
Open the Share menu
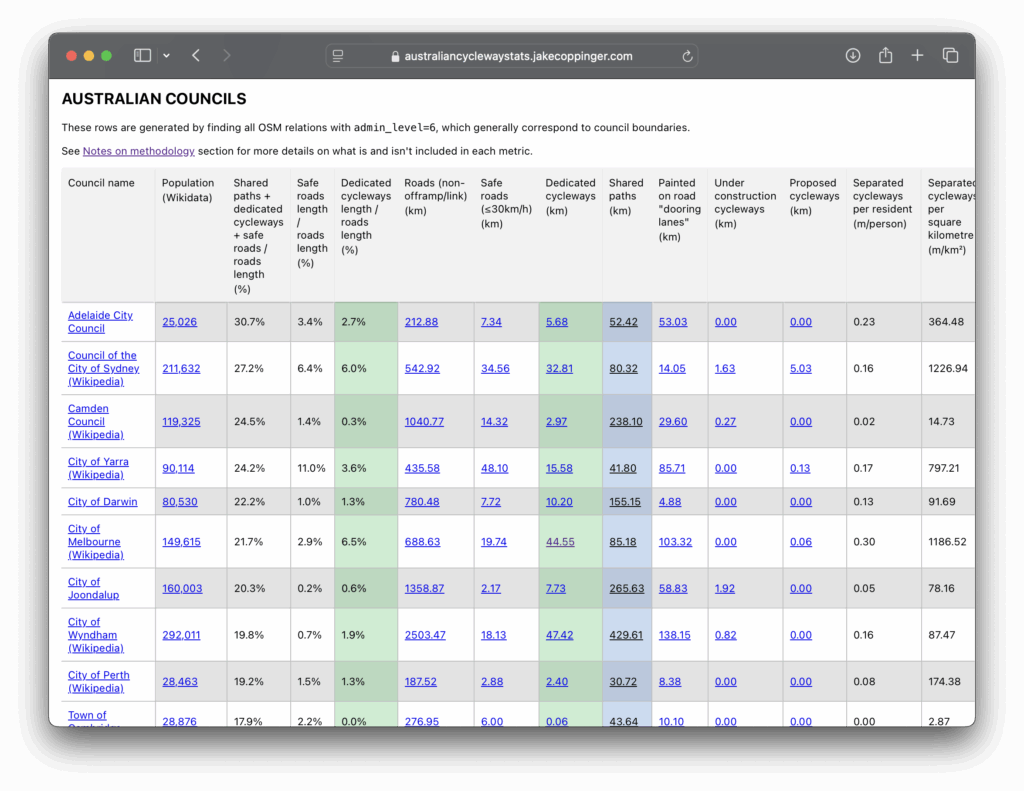[x=885, y=56]
